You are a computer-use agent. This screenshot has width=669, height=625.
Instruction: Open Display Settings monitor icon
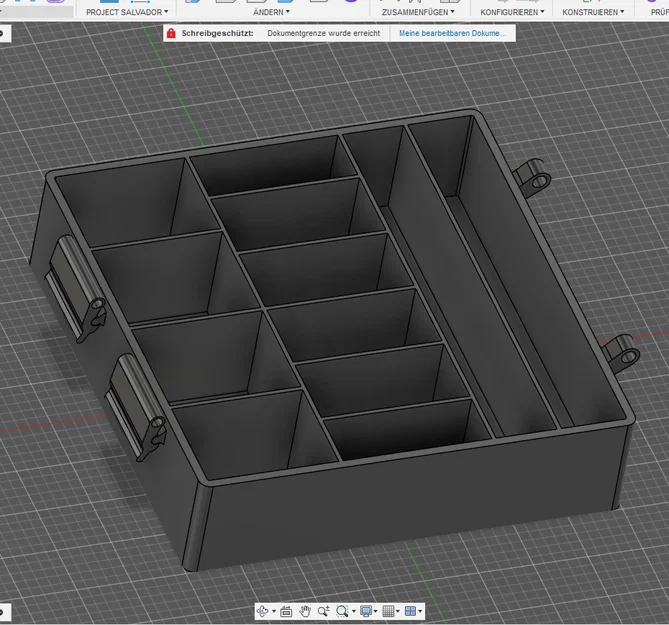tap(366, 611)
